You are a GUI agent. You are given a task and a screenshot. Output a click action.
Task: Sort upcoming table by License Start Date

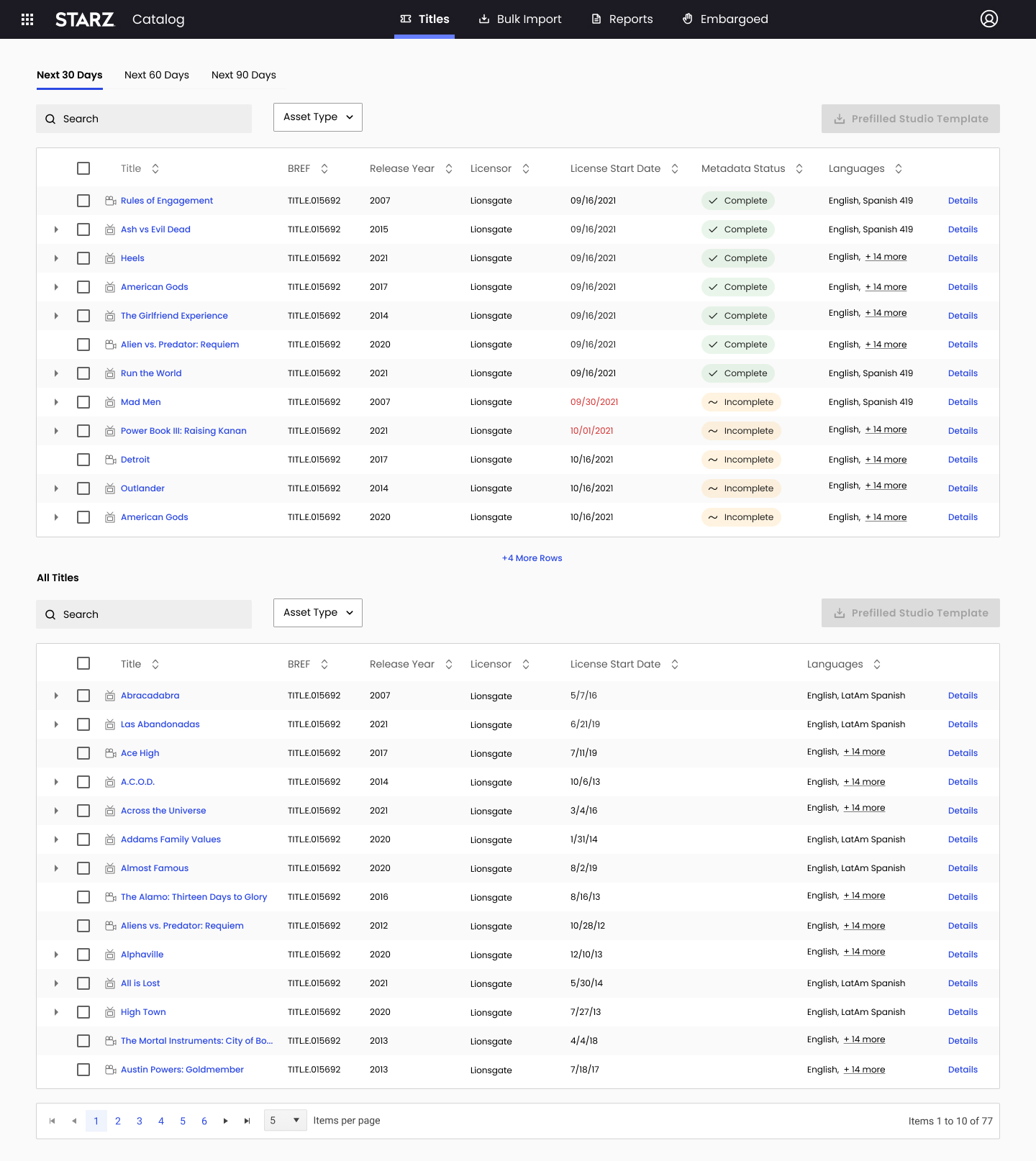675,168
